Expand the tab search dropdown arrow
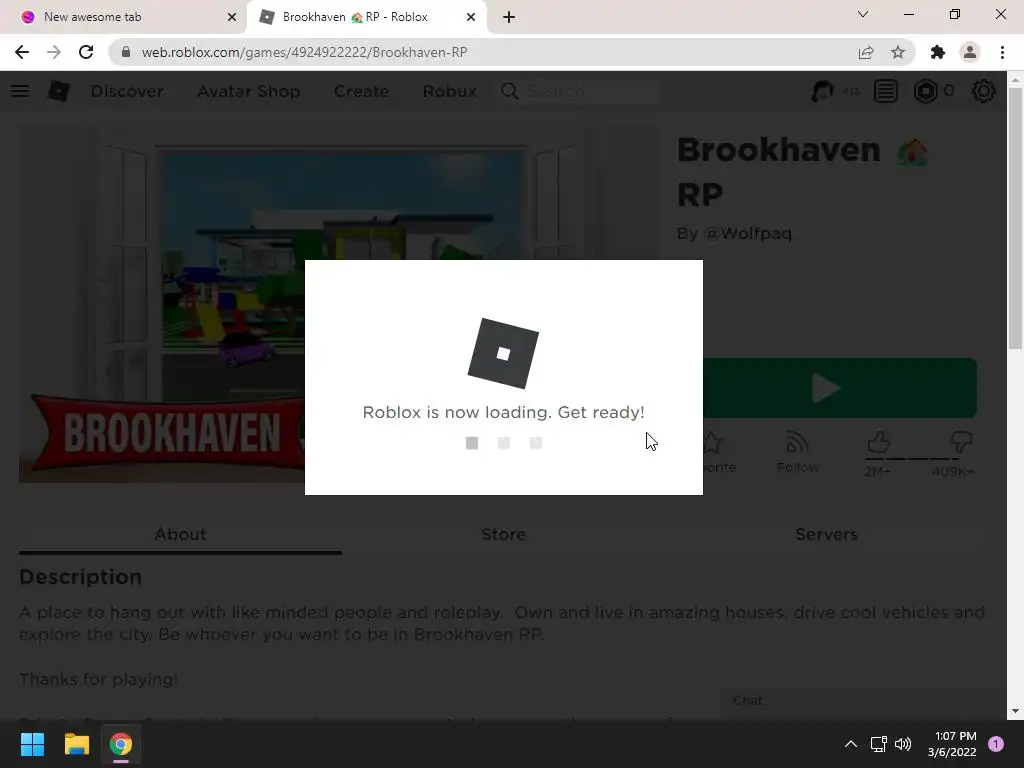This screenshot has height=768, width=1024. 863,14
